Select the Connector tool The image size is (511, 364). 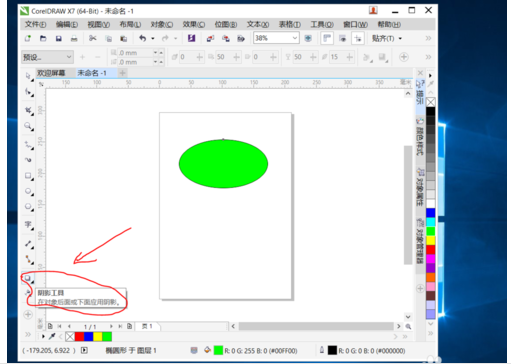click(28, 259)
